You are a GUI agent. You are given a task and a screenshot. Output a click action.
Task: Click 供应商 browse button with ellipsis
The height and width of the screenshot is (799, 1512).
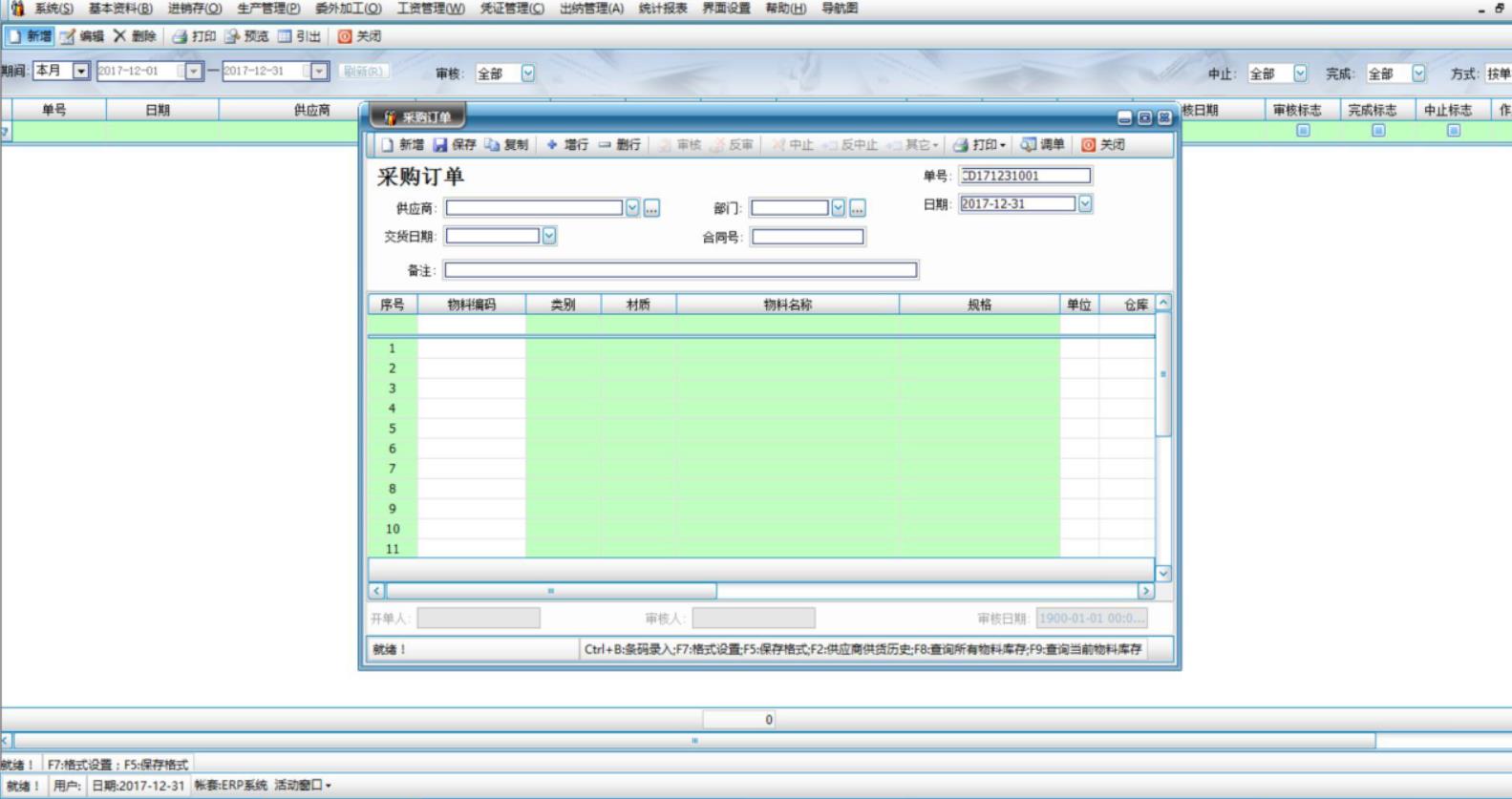[x=651, y=208]
